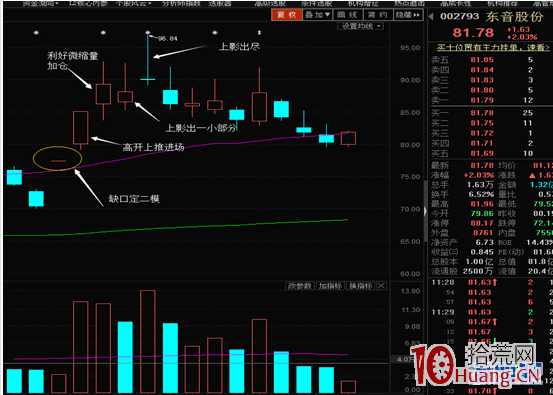Toggle the 复权 price adjustment button
This screenshot has height=395, width=553.
click(x=287, y=15)
